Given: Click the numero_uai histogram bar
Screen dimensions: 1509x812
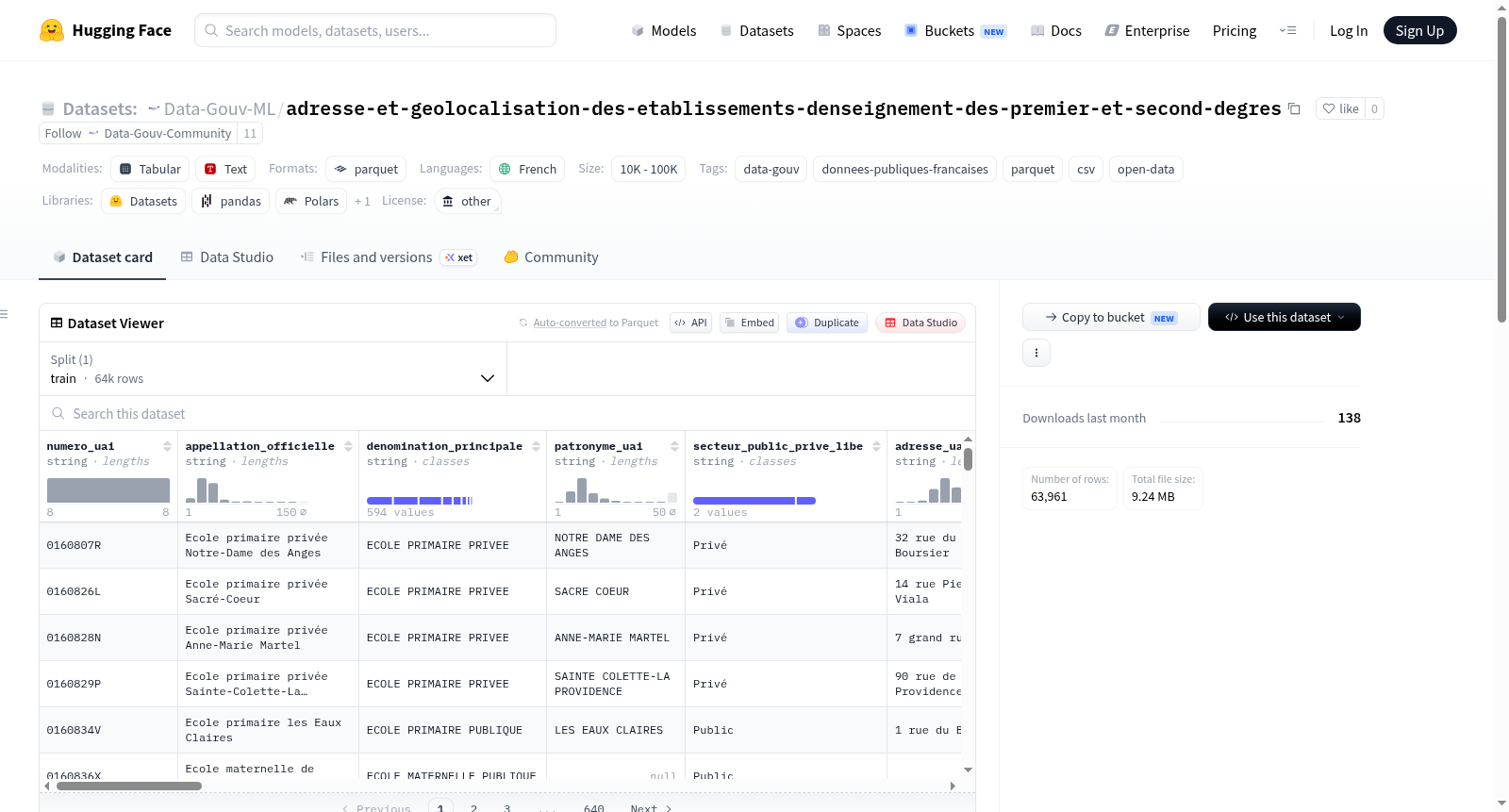Looking at the screenshot, I should tap(108, 490).
